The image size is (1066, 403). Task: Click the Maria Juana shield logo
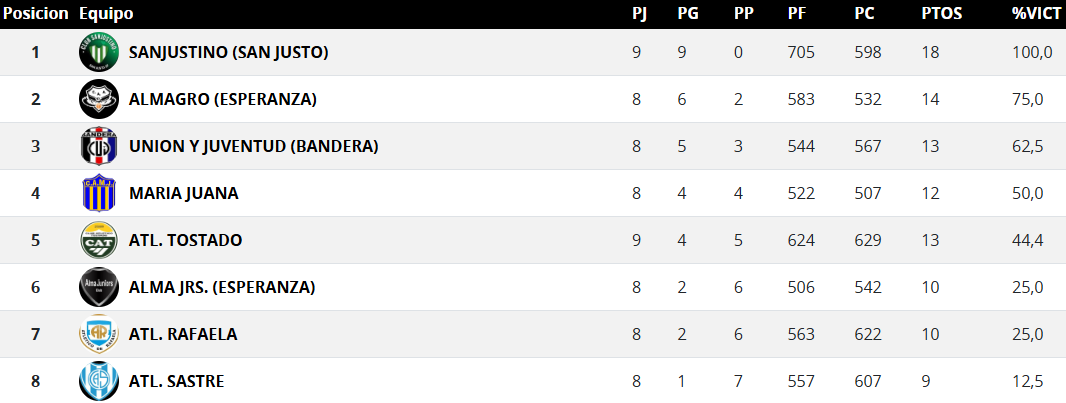tap(99, 193)
